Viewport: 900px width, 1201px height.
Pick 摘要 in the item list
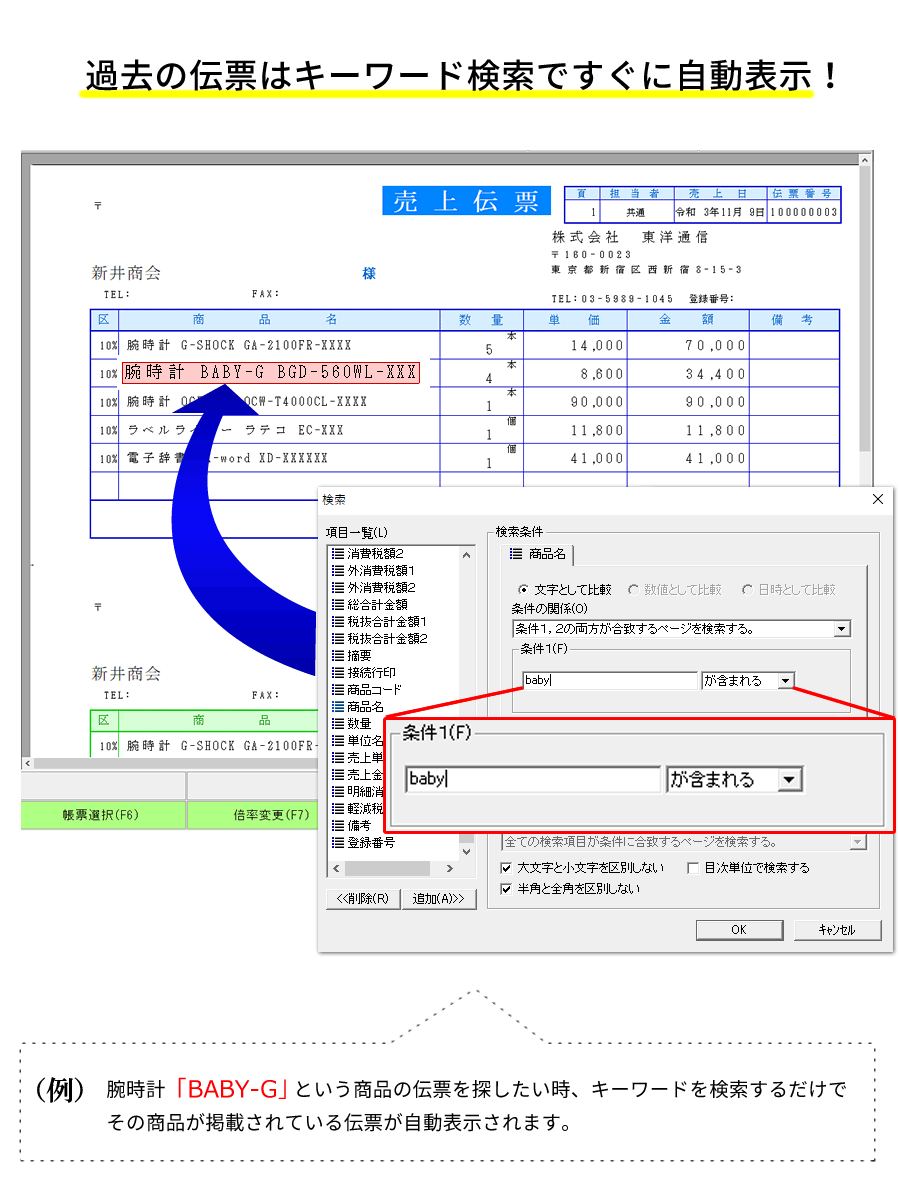(359, 655)
